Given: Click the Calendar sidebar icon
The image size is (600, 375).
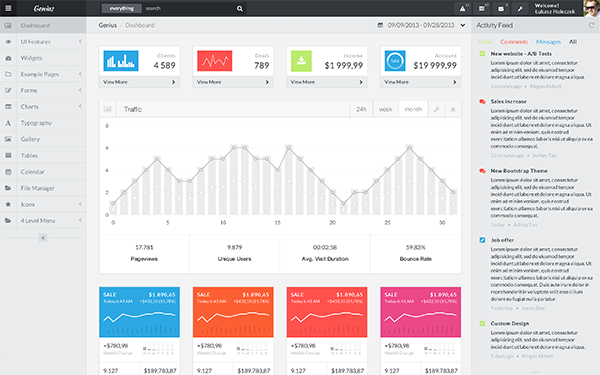Looking at the screenshot, I should [x=8, y=172].
